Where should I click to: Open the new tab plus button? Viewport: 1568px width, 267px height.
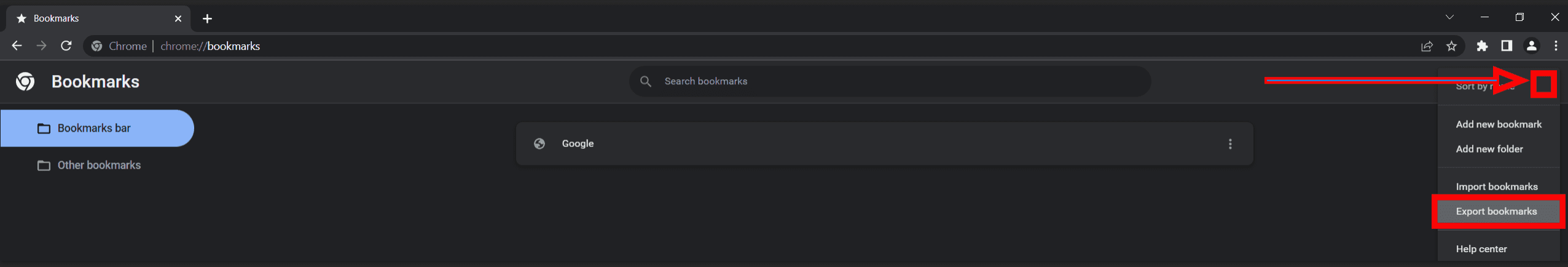[x=207, y=18]
